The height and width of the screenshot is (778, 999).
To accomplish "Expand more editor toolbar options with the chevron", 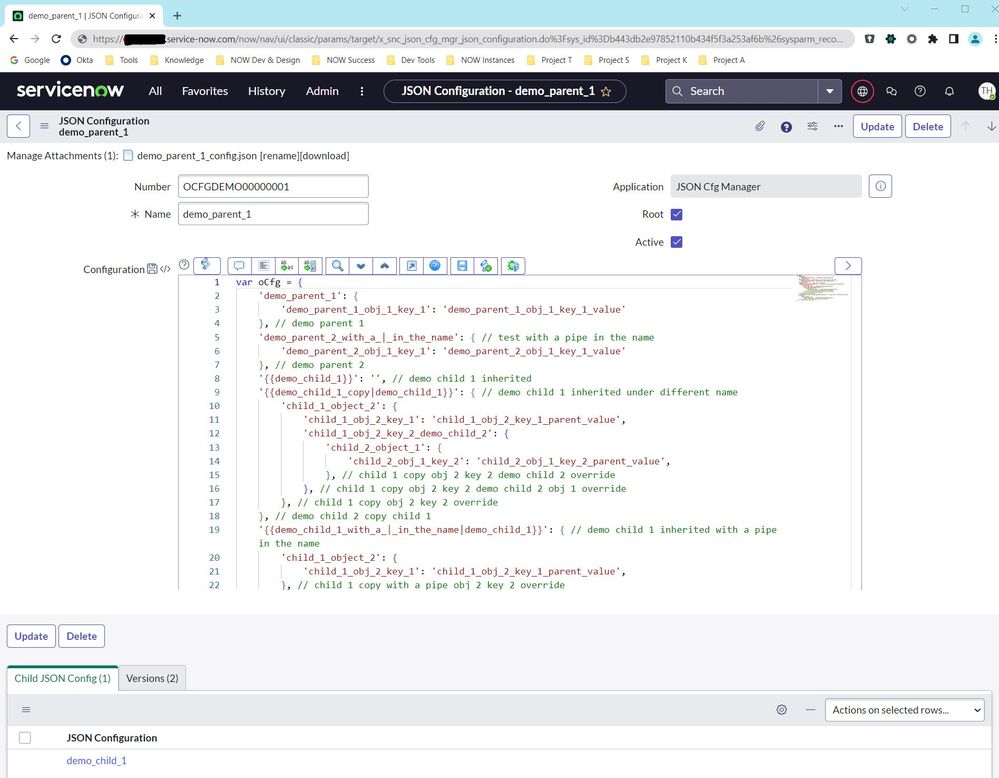I will 847,265.
